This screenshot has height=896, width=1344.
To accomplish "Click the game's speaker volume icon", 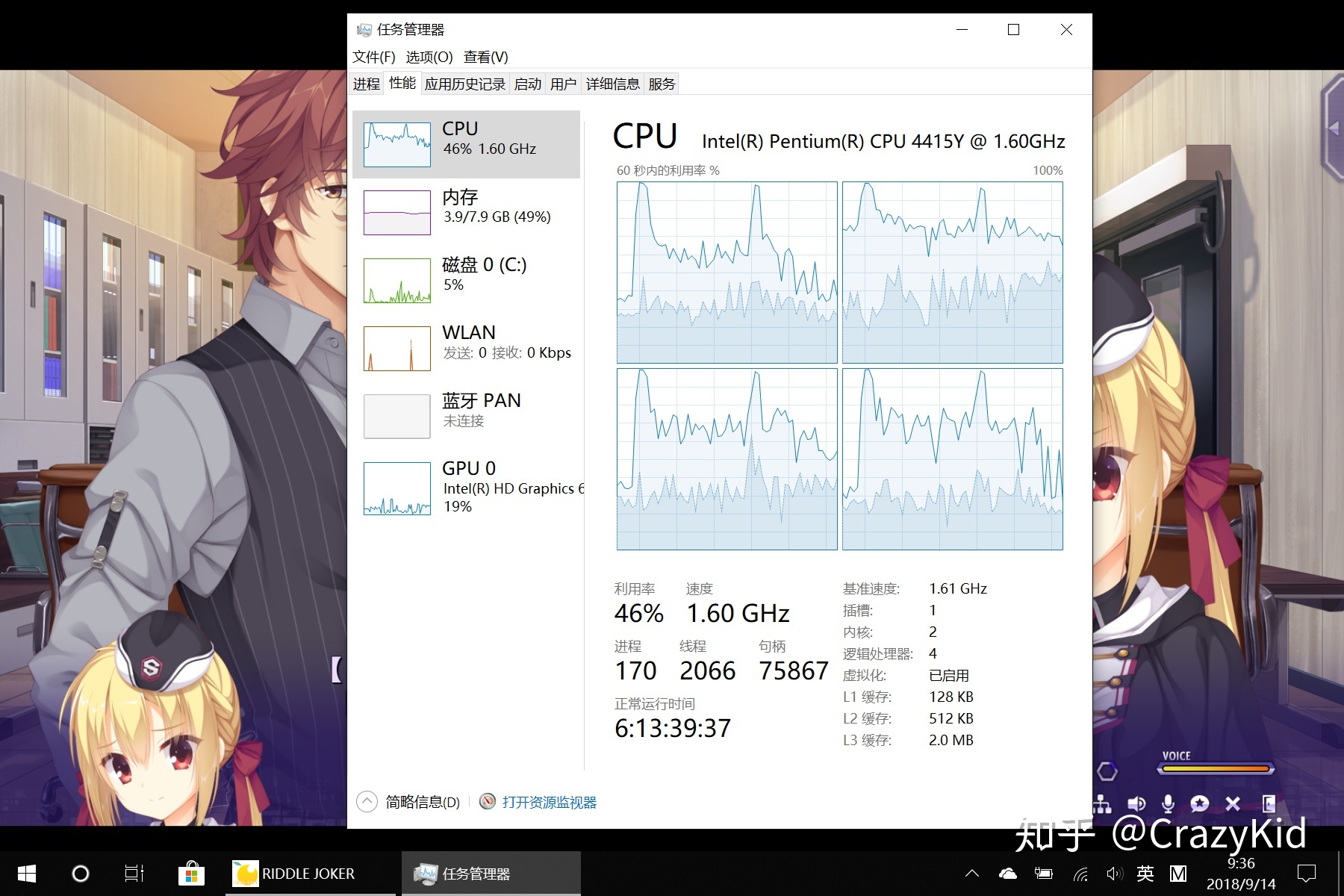I will click(x=1136, y=804).
